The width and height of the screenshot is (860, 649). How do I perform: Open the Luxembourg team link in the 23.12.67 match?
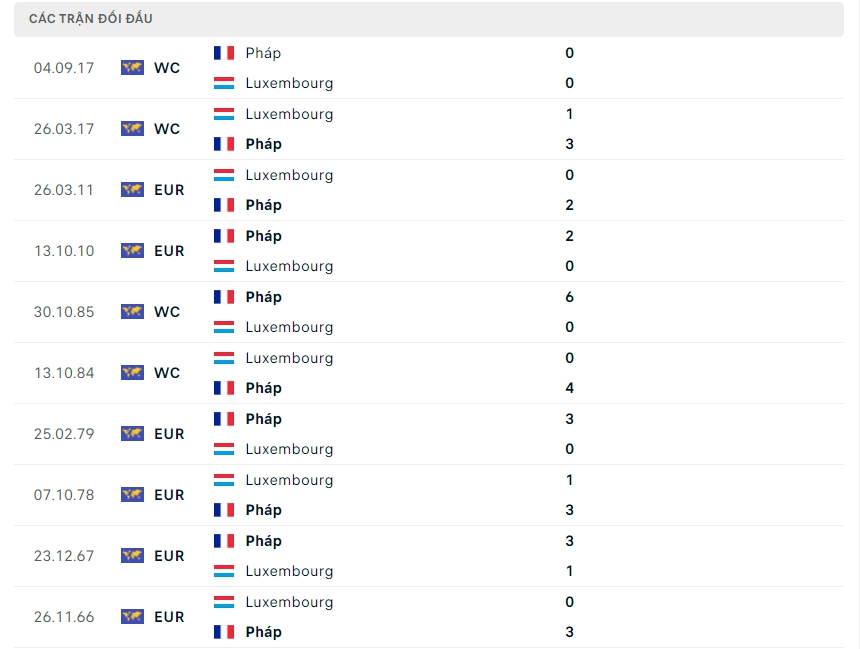289,571
